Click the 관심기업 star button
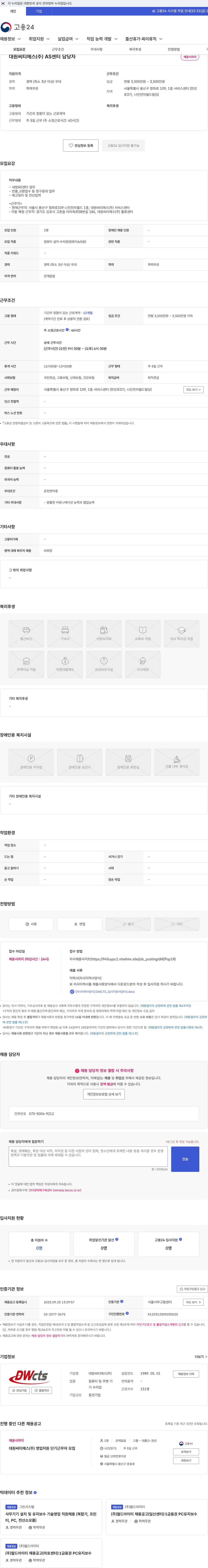Viewport: 208px width, 1568px height. (19, 1390)
